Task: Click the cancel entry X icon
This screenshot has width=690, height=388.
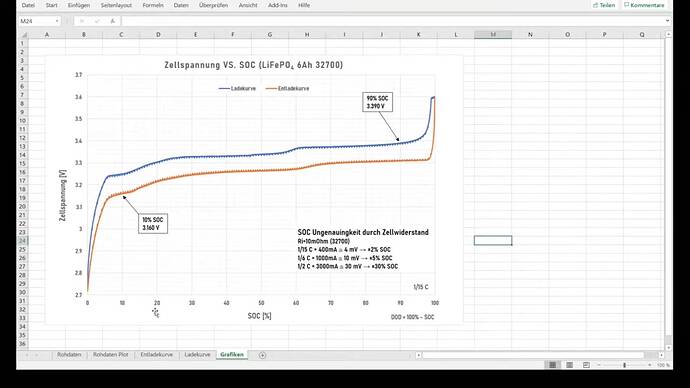Action: pyautogui.click(x=82, y=21)
